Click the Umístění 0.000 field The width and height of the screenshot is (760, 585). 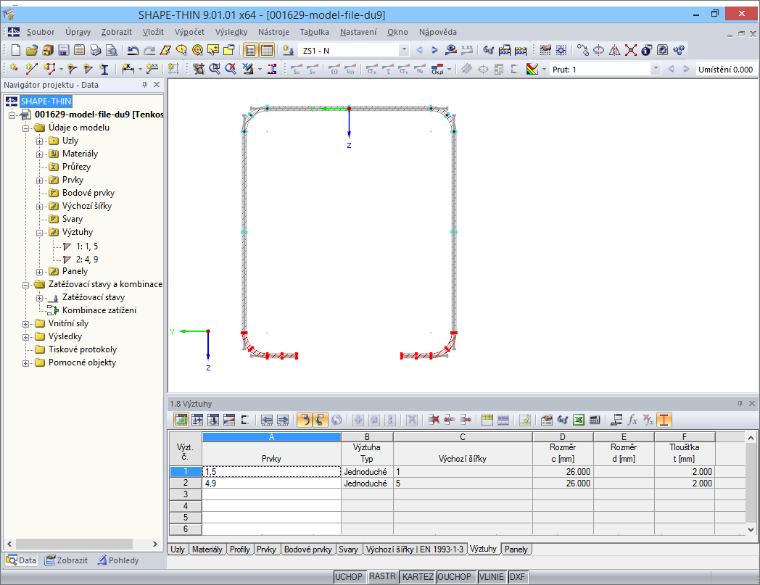click(725, 69)
